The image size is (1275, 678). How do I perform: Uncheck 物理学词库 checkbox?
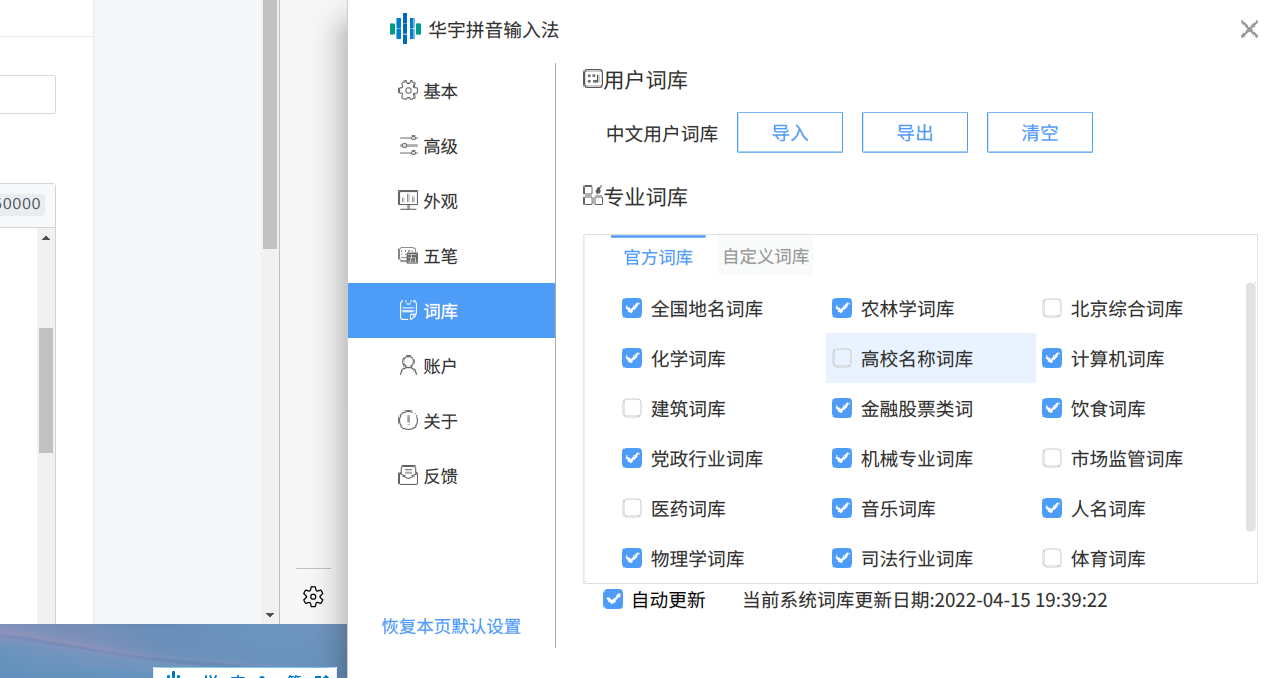point(632,558)
